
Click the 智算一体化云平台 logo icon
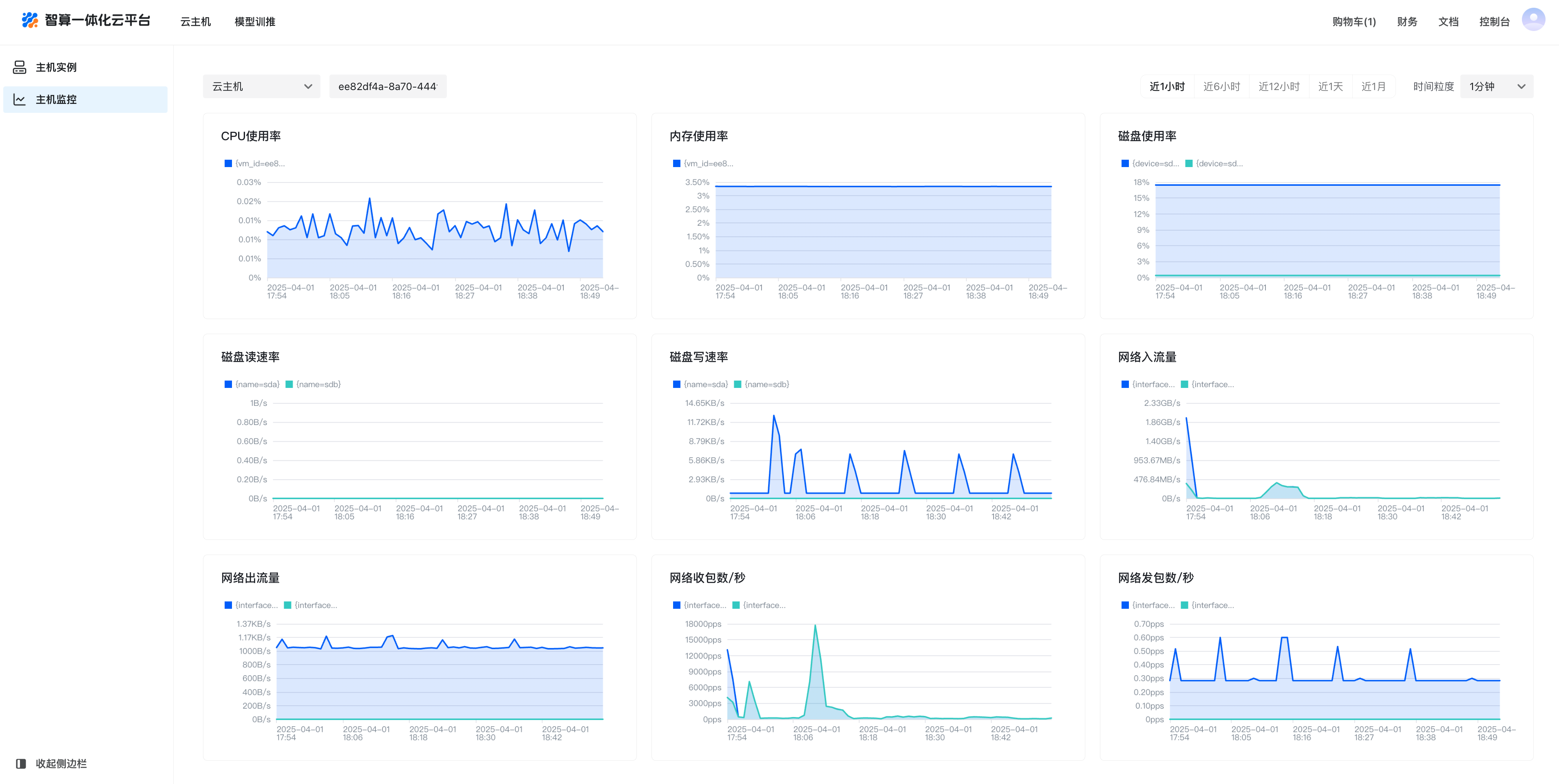(x=30, y=20)
